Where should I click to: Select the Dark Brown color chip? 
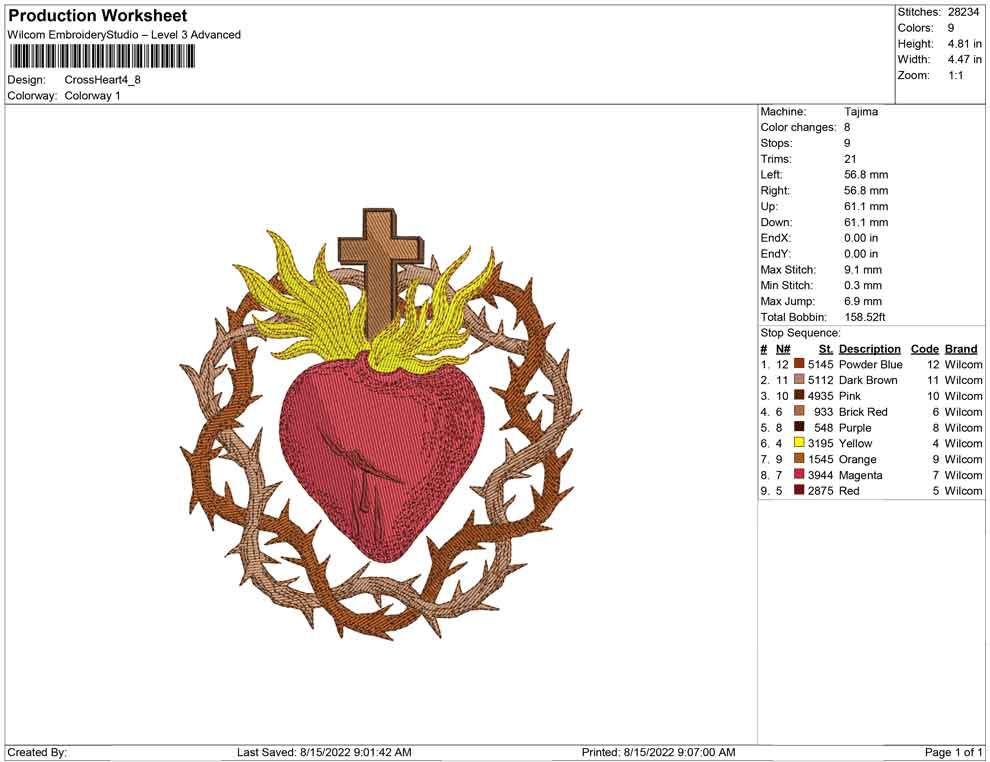tap(798, 380)
